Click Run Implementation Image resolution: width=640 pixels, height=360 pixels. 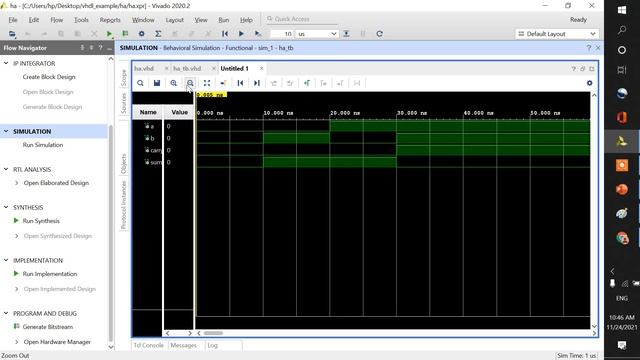(x=50, y=274)
